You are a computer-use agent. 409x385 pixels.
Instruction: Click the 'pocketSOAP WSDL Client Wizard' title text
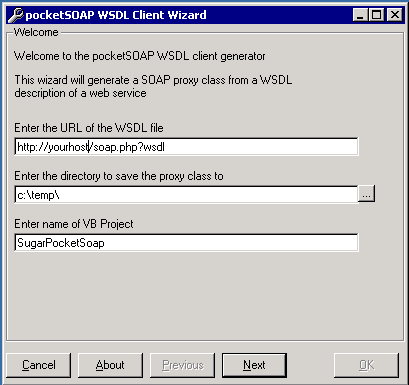coord(116,15)
